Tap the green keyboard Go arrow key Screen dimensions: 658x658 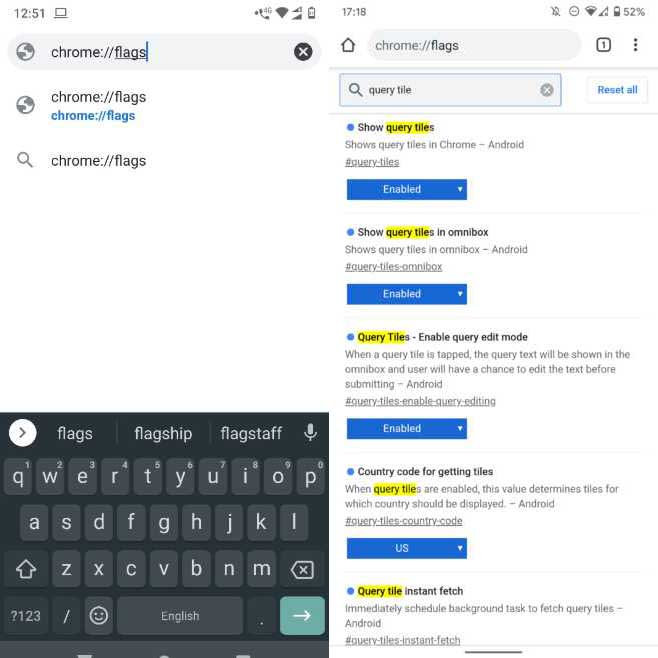tap(302, 616)
